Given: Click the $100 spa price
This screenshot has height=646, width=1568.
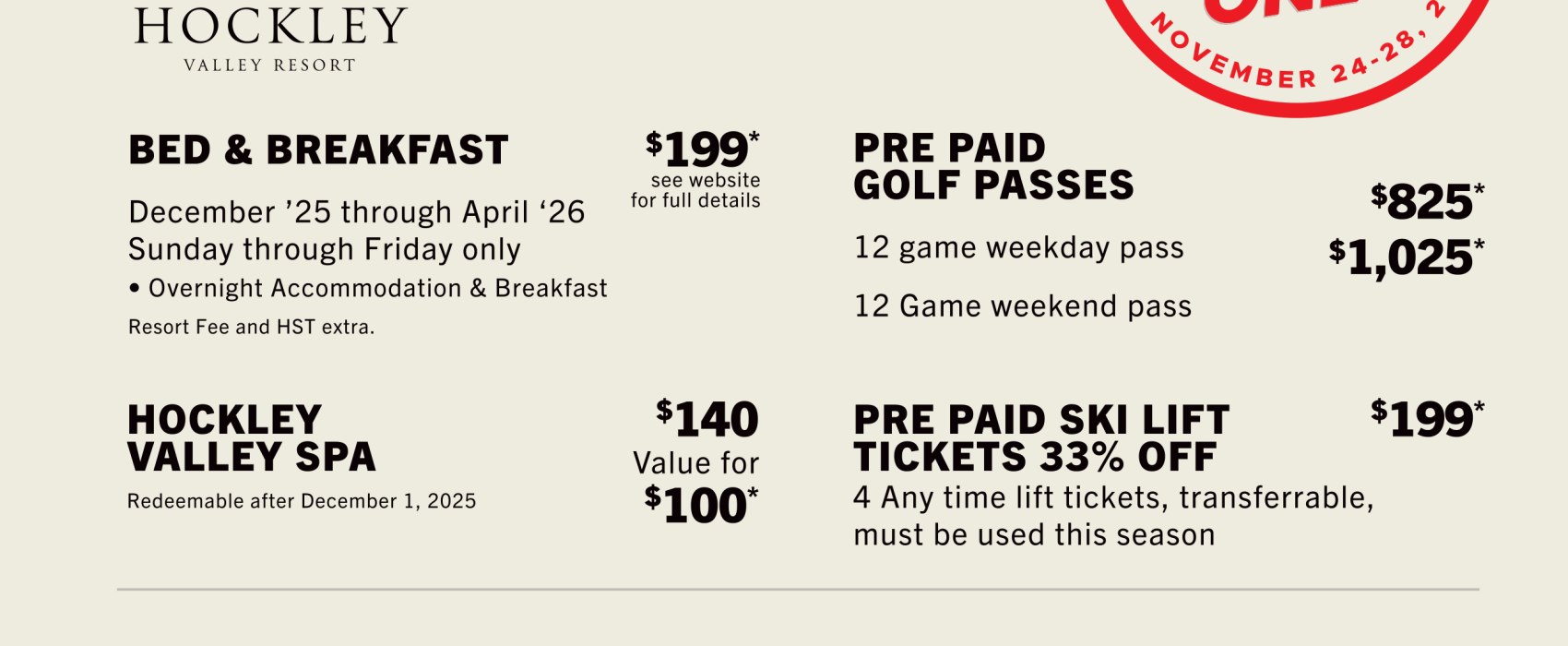Looking at the screenshot, I should 701,506.
